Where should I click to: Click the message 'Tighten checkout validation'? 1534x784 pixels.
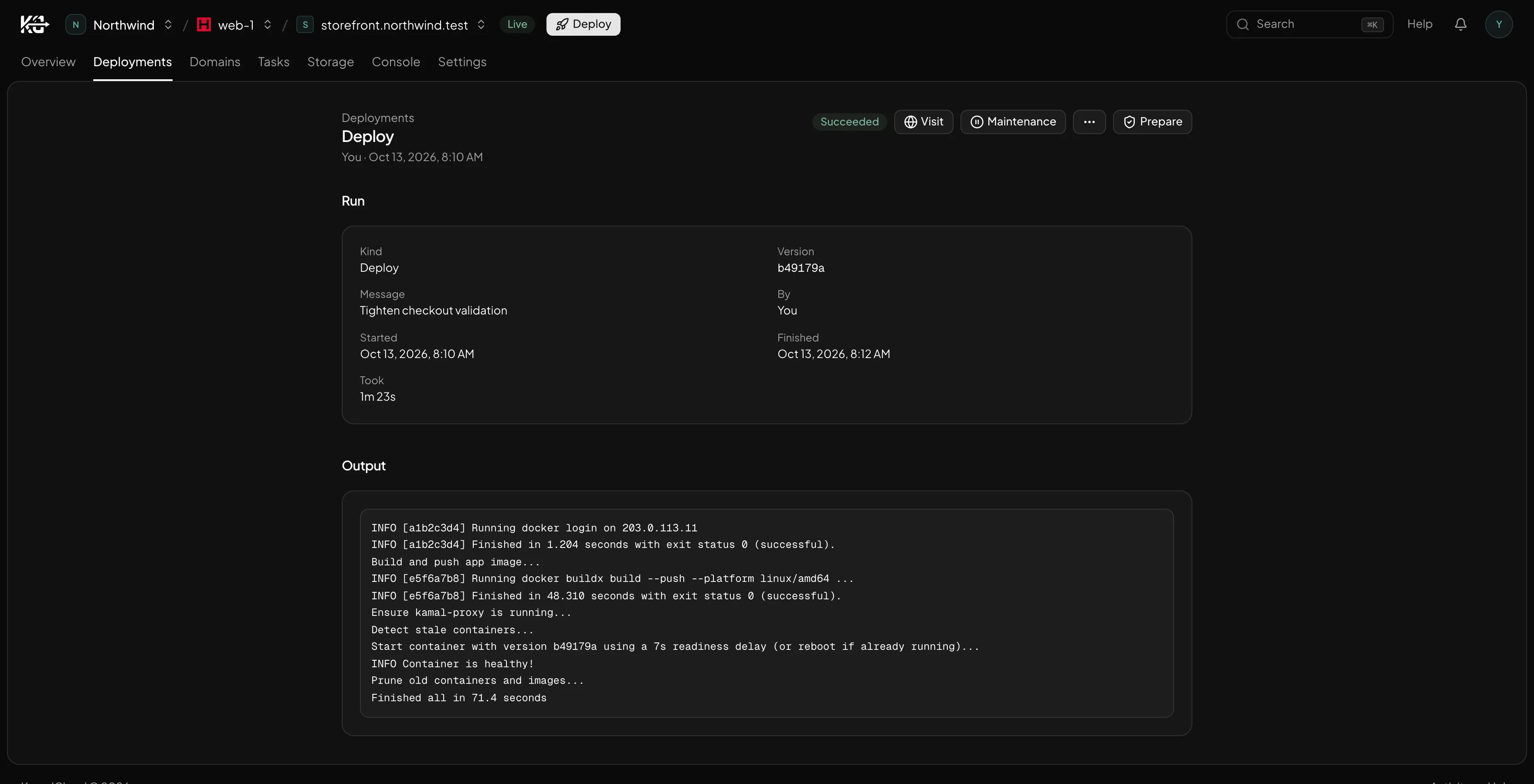pyautogui.click(x=434, y=311)
